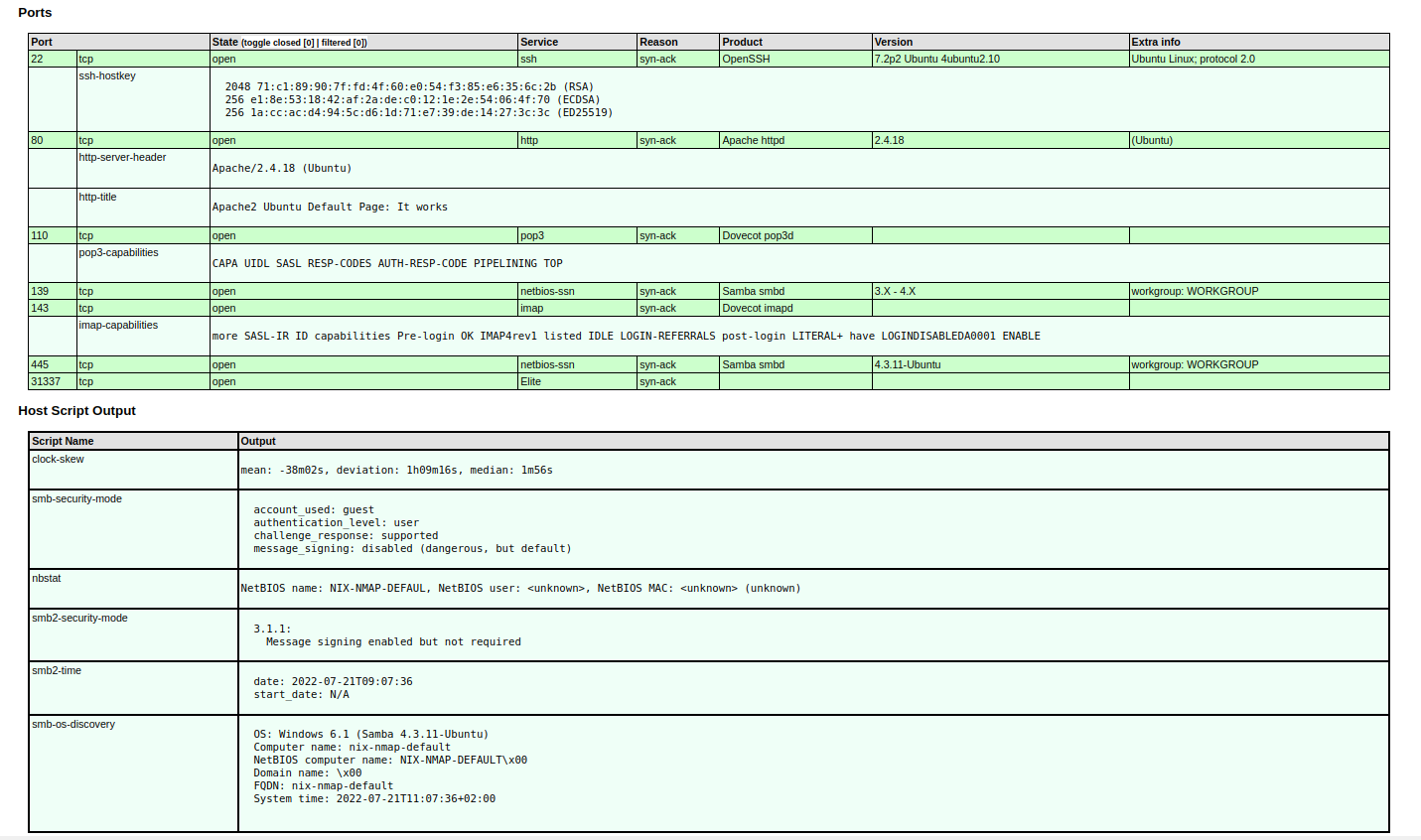The image size is (1421, 840).
Task: Click the 'Extra info' column header
Action: point(1259,42)
